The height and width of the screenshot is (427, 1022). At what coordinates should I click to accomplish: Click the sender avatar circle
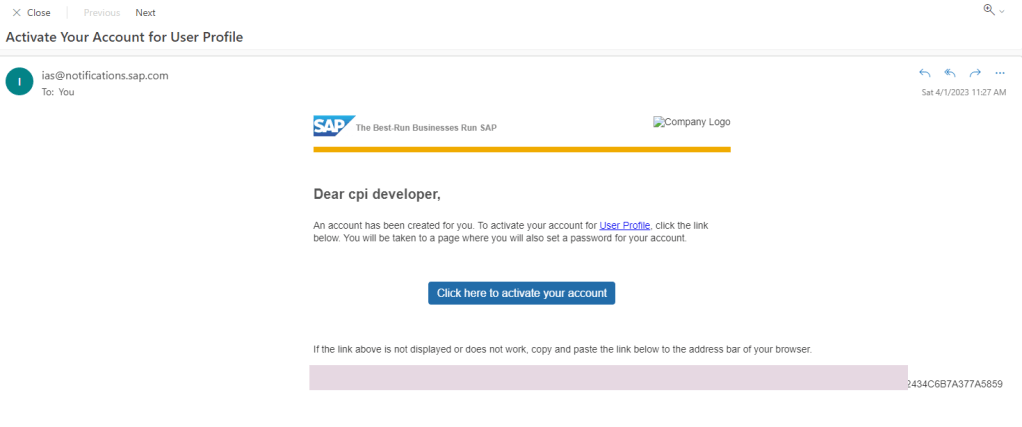pyautogui.click(x=18, y=83)
